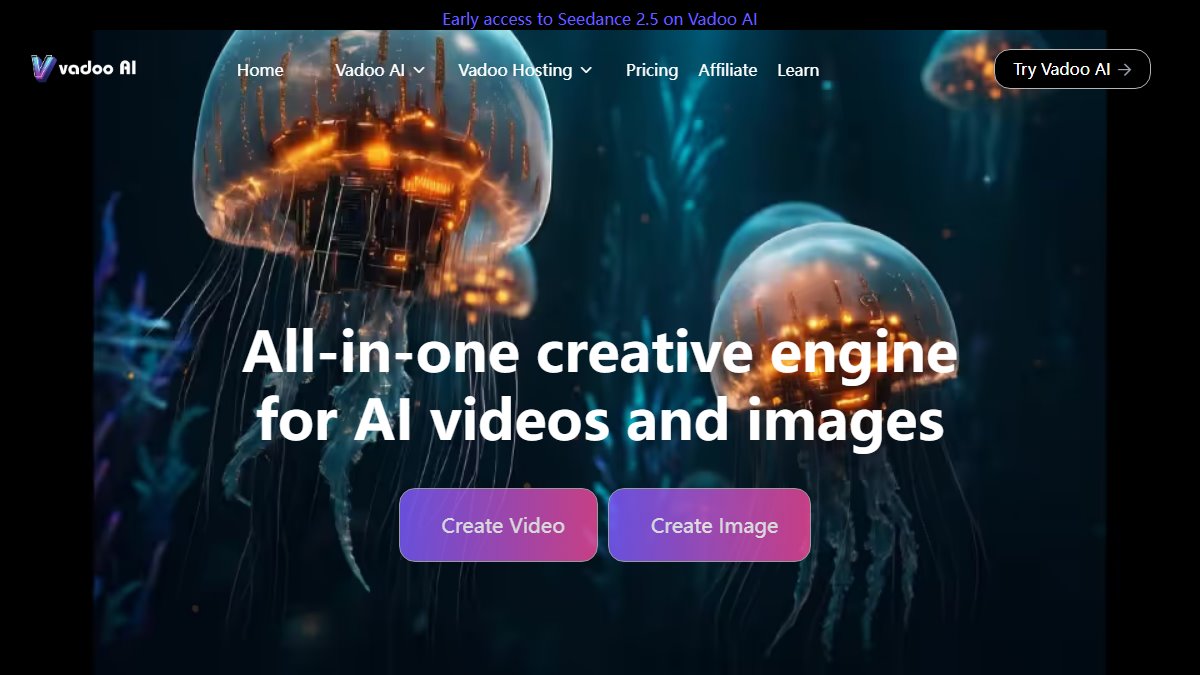Screen dimensions: 1200x675
Task: Go to the Home menu item
Action: click(260, 70)
